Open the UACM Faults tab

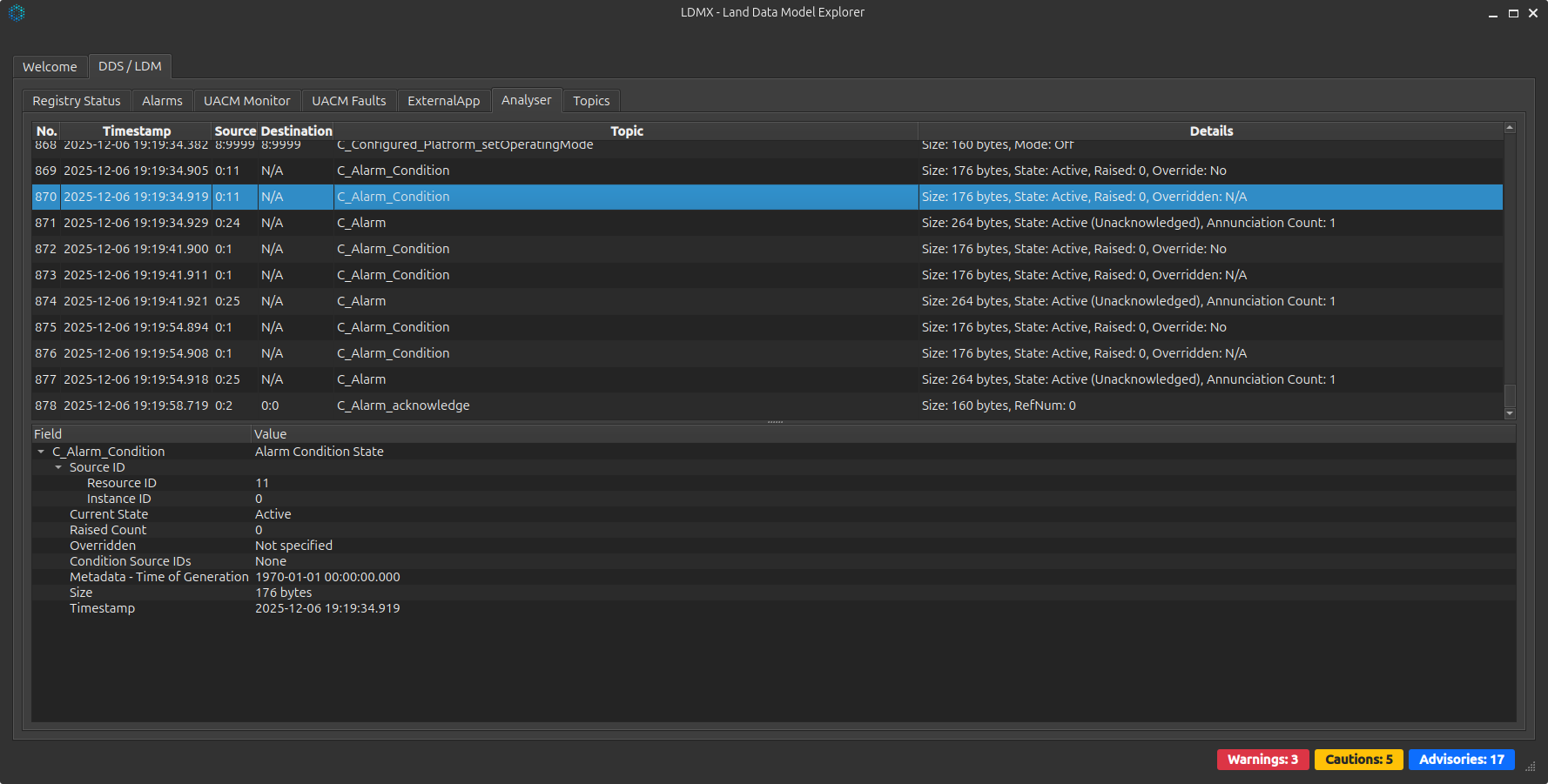pyautogui.click(x=348, y=100)
